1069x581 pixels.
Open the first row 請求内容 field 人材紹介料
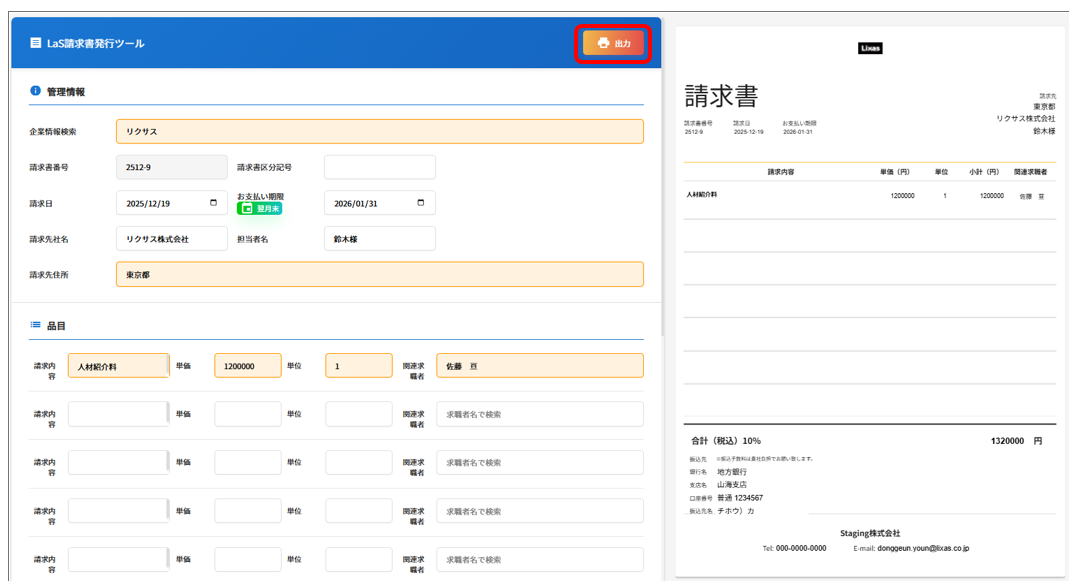click(x=118, y=367)
